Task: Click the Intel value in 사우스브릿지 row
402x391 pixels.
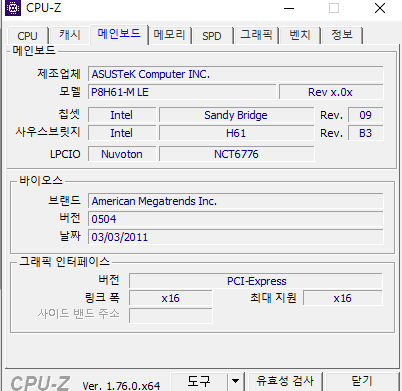Action: 122,133
